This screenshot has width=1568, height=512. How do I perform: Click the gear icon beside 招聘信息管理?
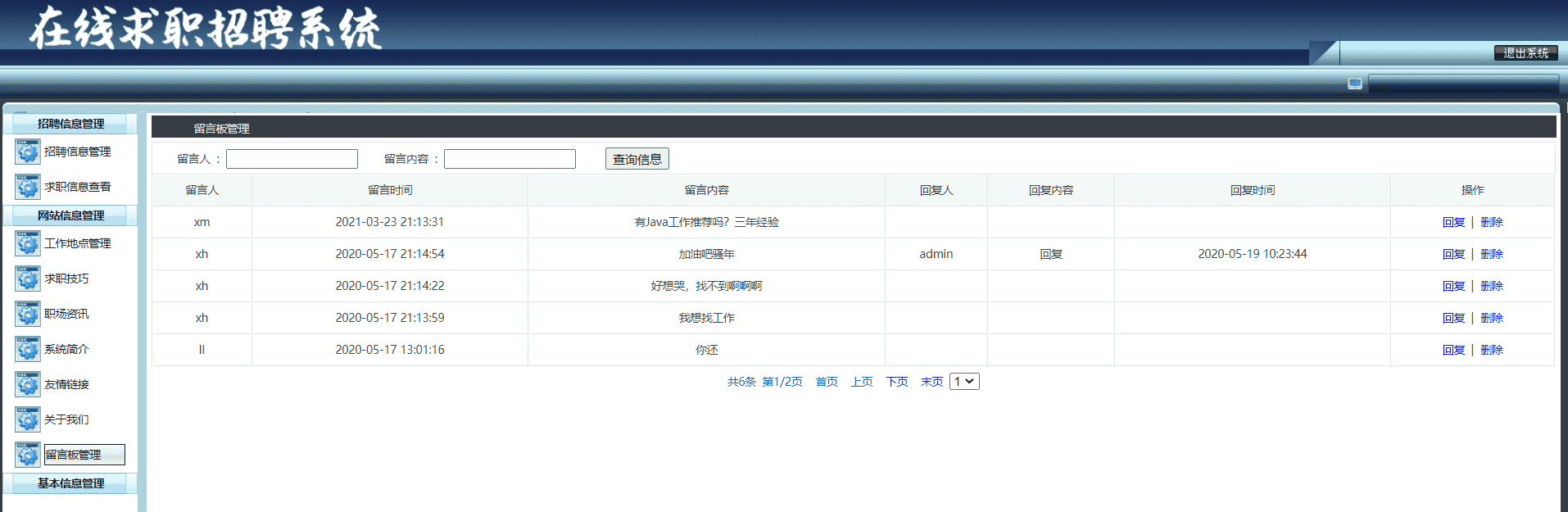coord(27,152)
